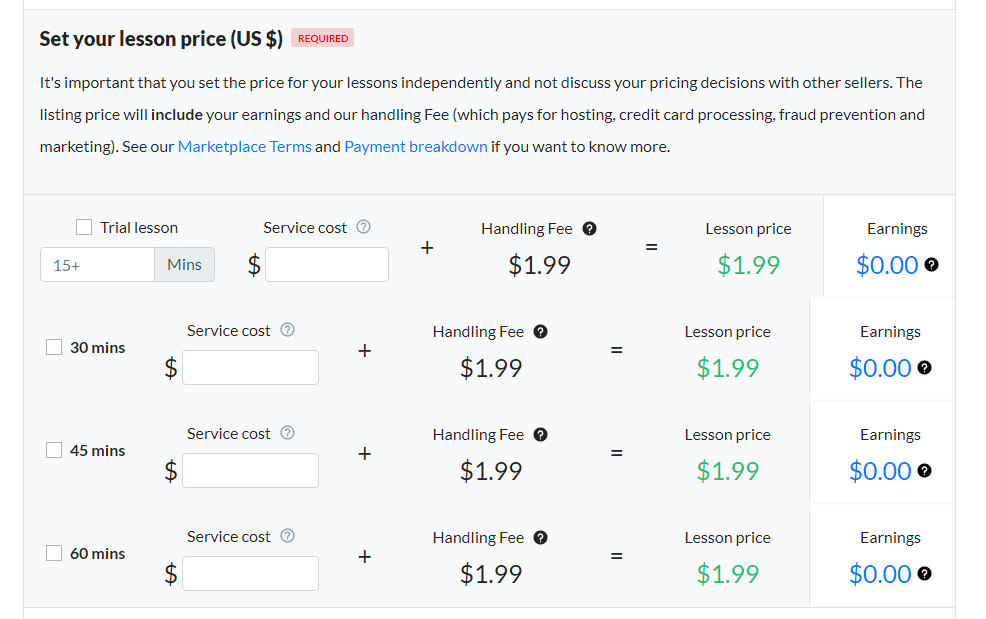Click Handling Fee help icon in 30 mins row

click(541, 332)
